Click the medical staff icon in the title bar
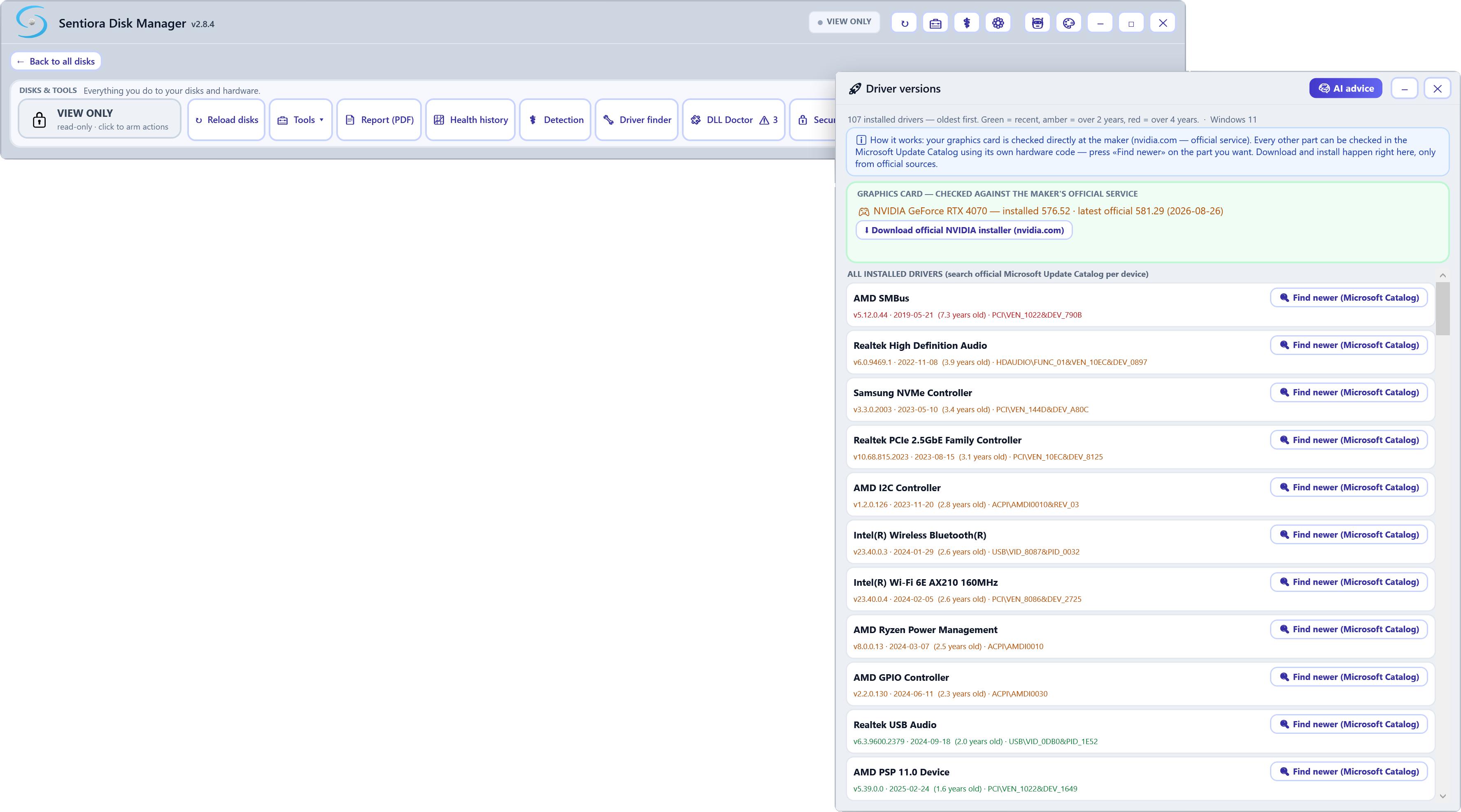The width and height of the screenshot is (1461, 812). [x=966, y=23]
